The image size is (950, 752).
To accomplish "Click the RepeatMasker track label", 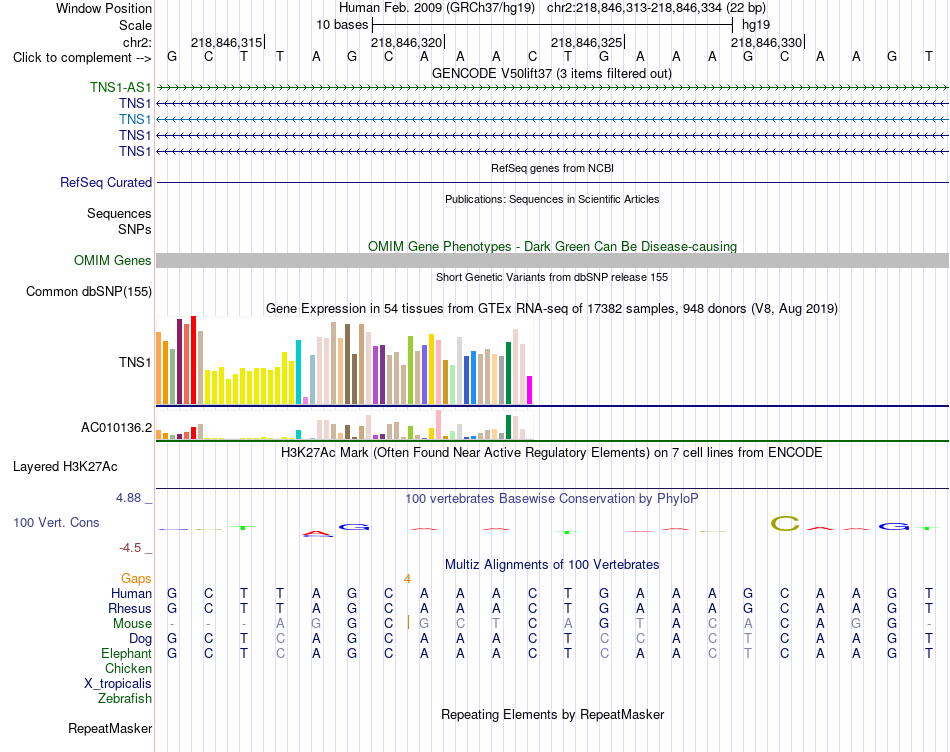I will pos(110,728).
